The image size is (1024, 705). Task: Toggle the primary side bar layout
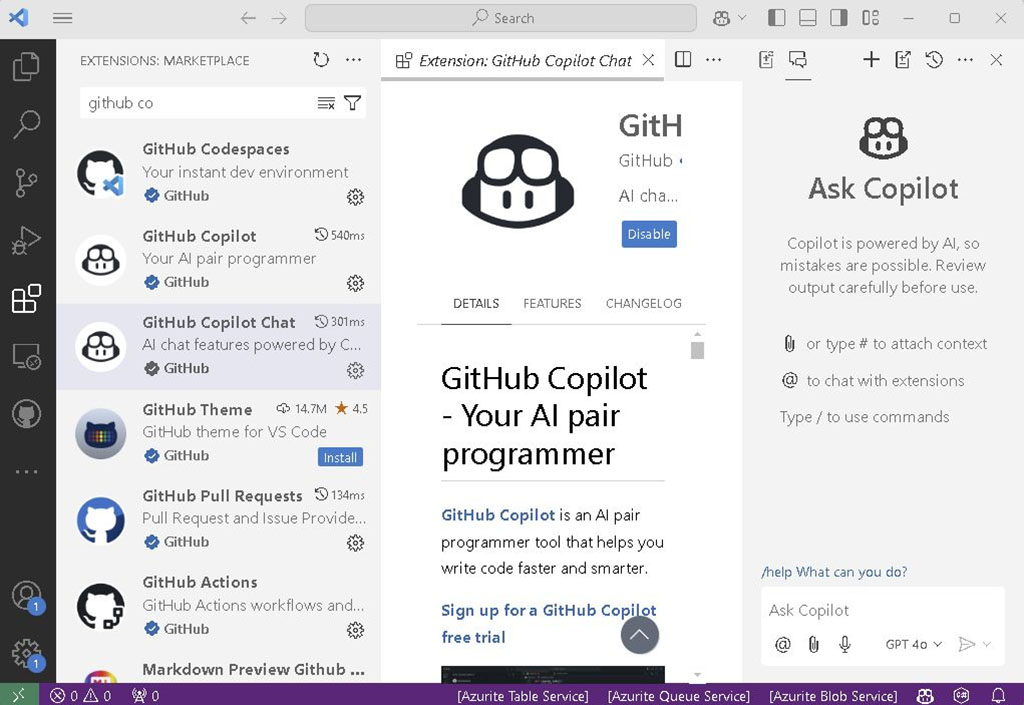[x=776, y=18]
